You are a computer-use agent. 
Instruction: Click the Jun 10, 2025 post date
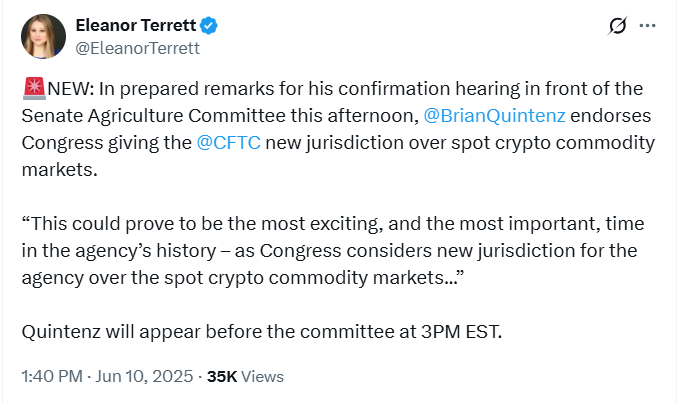144,376
